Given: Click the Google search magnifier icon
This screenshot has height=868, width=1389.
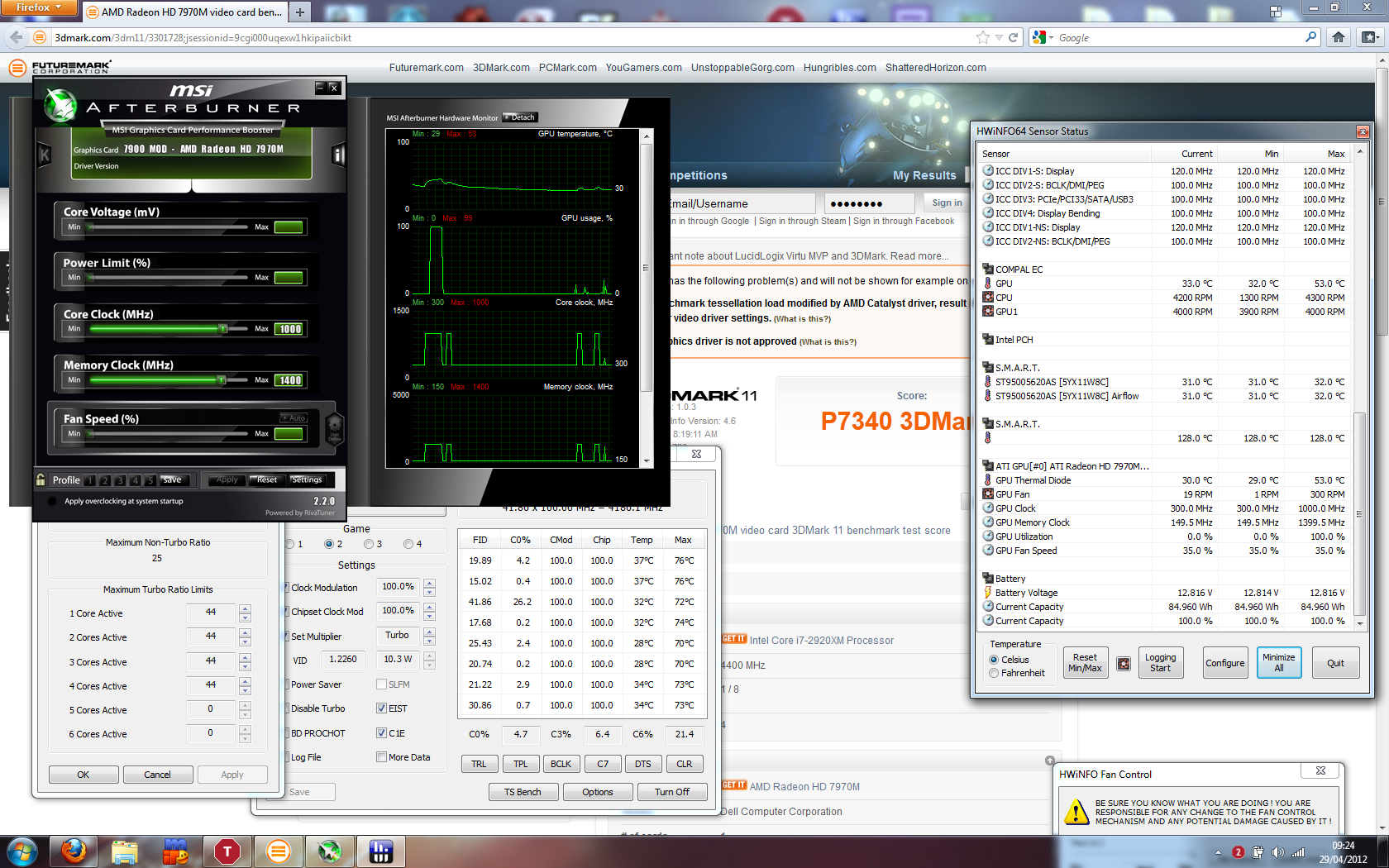Looking at the screenshot, I should (x=1310, y=37).
